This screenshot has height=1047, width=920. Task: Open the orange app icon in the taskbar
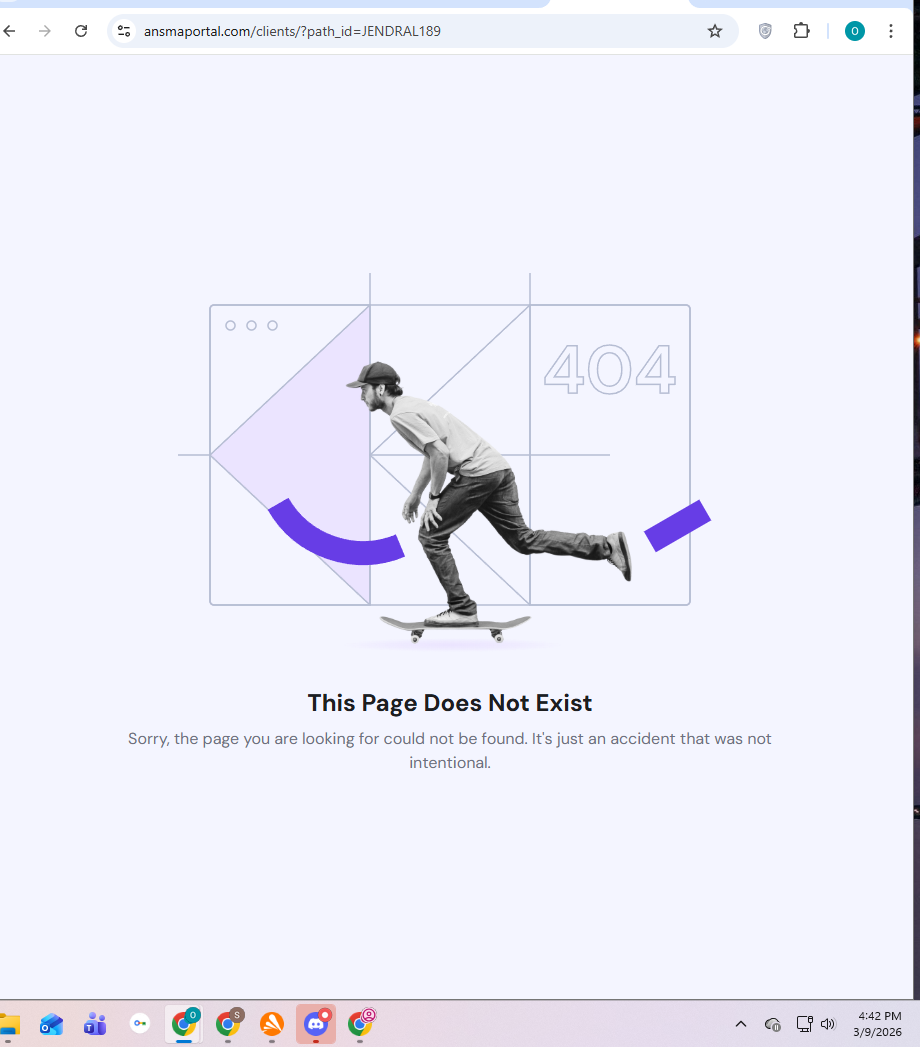pyautogui.click(x=272, y=1023)
